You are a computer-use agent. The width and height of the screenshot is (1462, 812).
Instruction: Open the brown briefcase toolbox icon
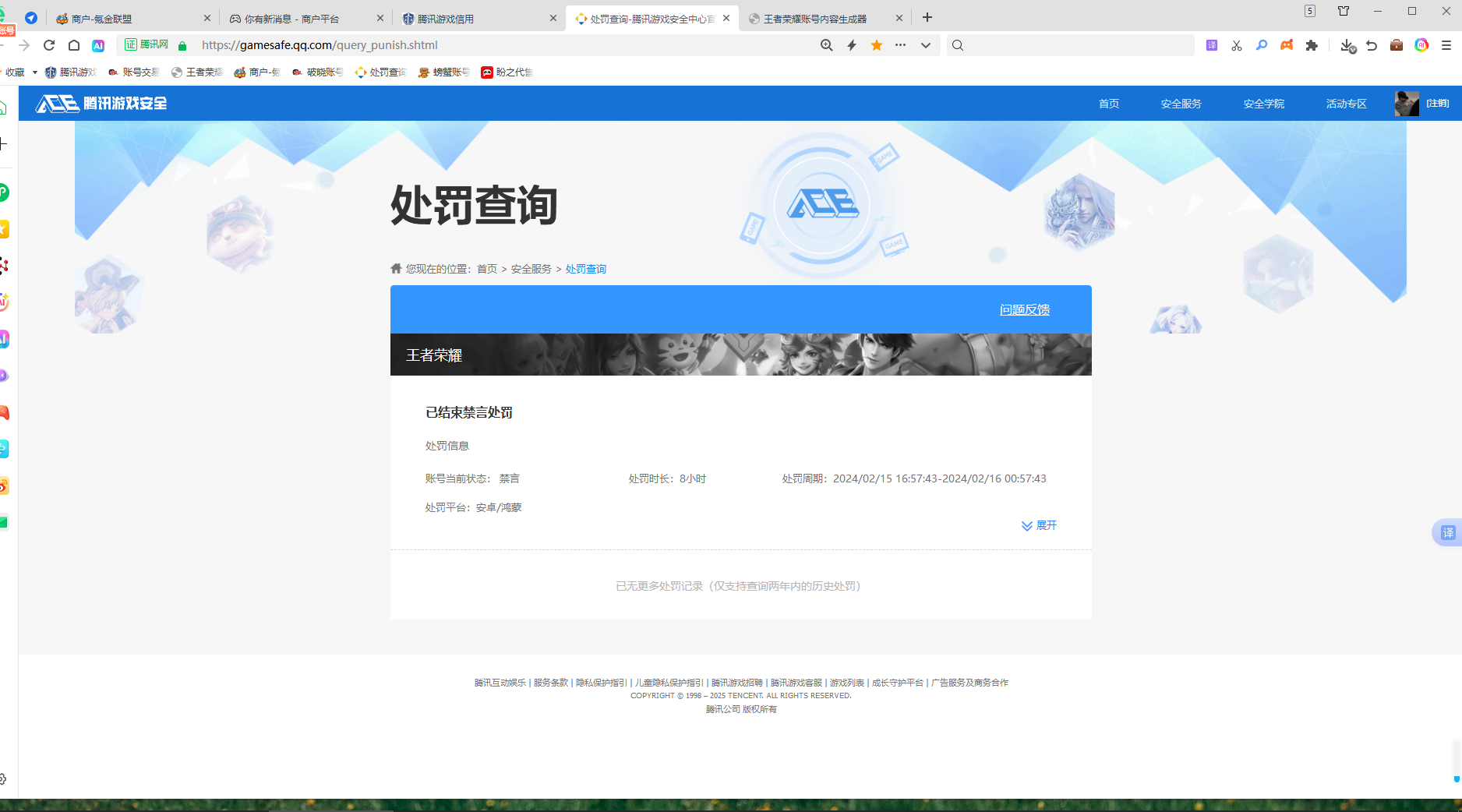(x=1397, y=45)
